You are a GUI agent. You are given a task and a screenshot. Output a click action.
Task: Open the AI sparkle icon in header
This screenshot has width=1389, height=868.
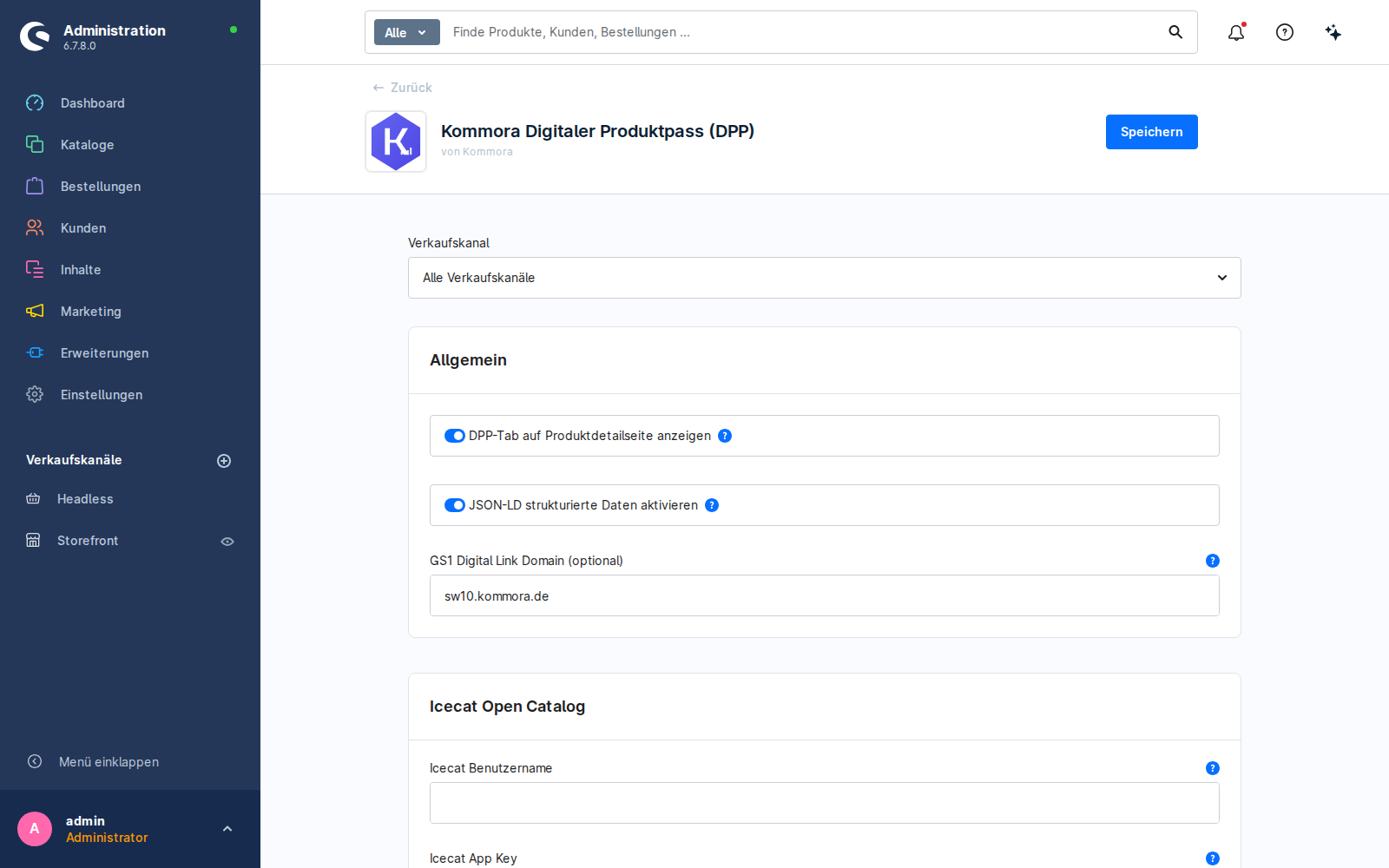point(1333,32)
